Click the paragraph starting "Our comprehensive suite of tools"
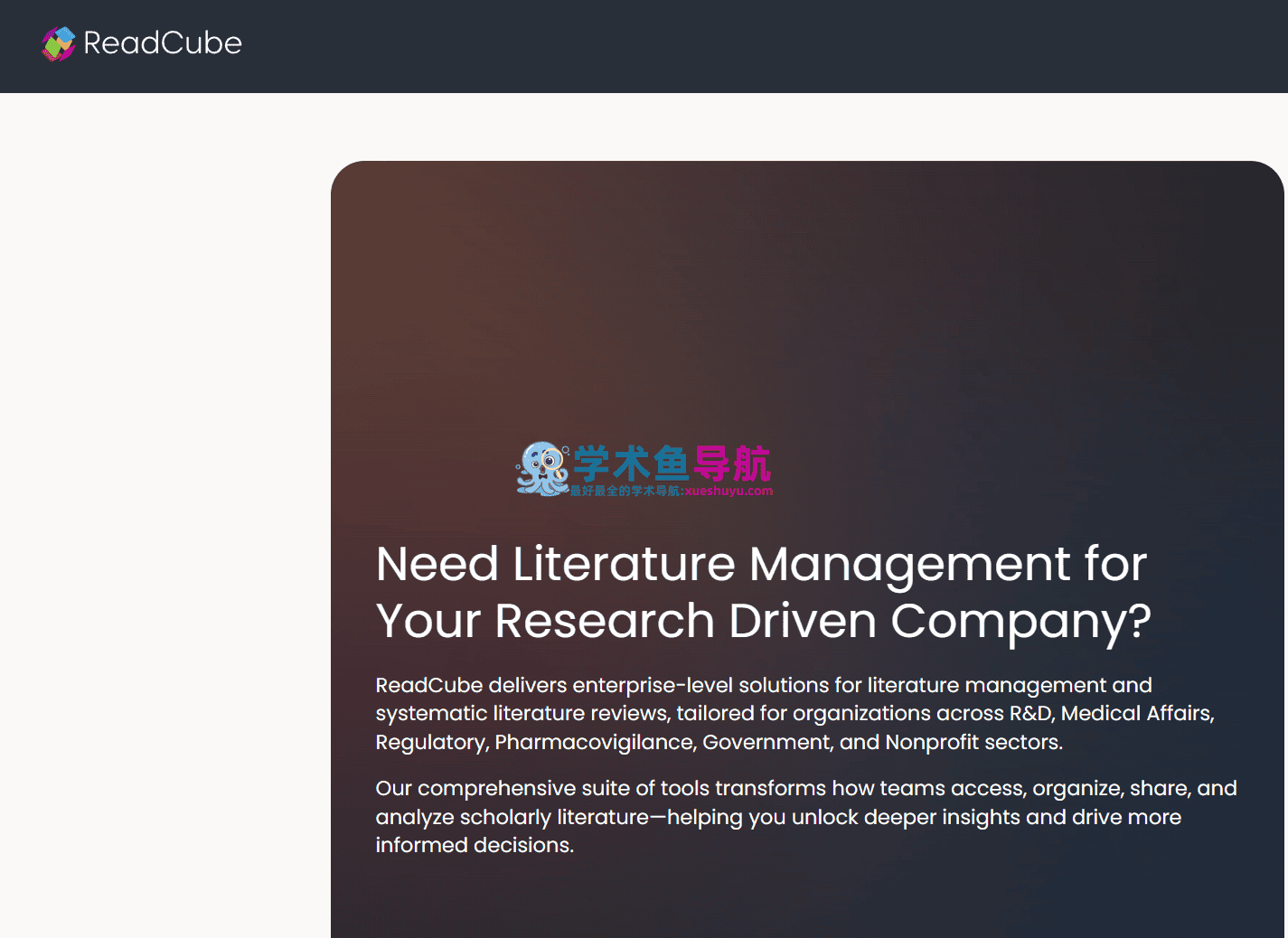1288x938 pixels. point(806,816)
